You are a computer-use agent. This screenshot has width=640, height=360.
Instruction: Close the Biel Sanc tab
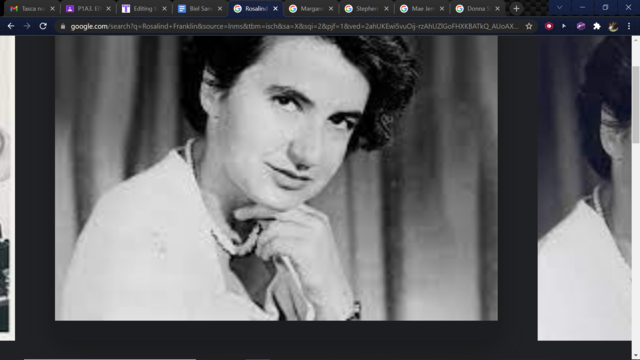[x=220, y=9]
